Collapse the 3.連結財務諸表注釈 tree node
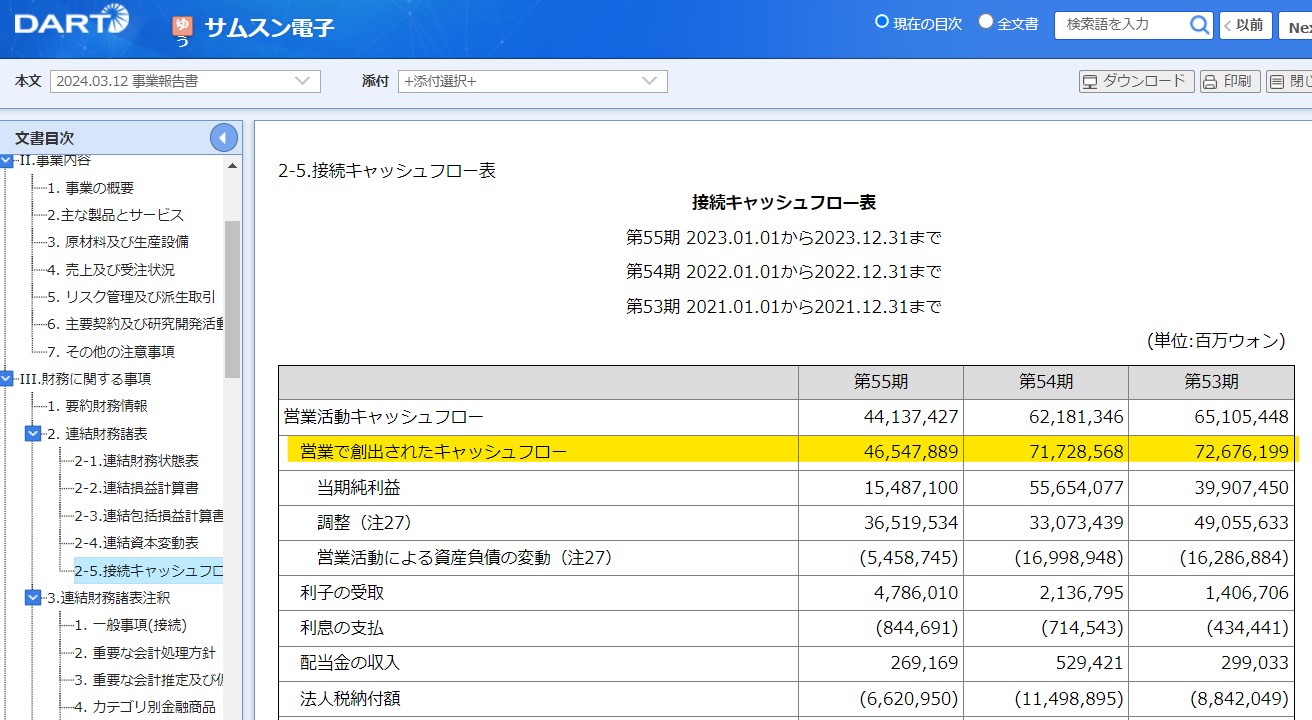This screenshot has width=1312, height=720. [x=33, y=598]
